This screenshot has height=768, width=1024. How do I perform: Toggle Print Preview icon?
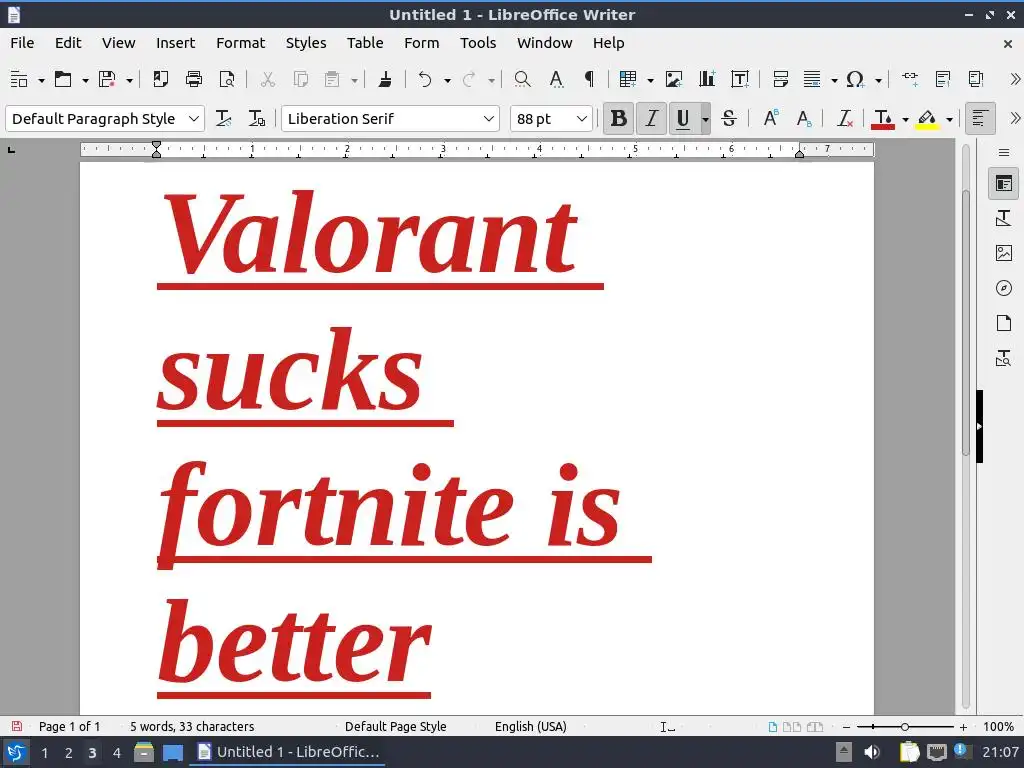227,80
